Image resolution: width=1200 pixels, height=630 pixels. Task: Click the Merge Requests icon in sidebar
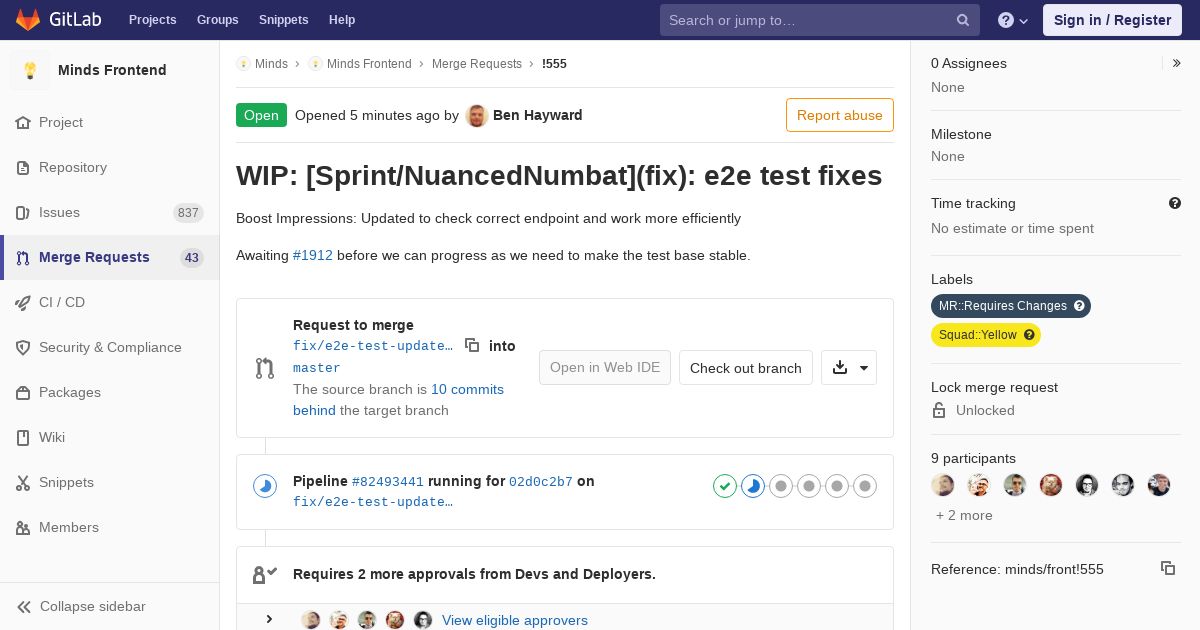[23, 257]
